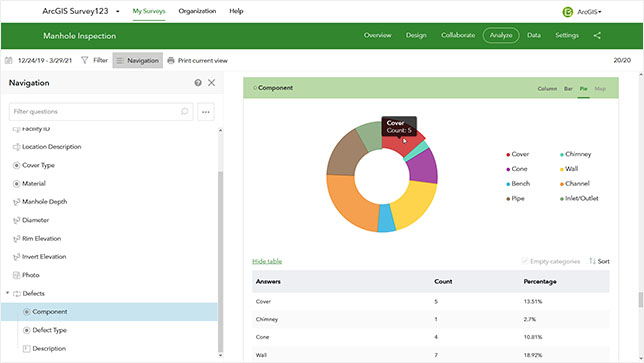This screenshot has width=644, height=363.
Task: Select the Pie chart view
Action: point(583,89)
